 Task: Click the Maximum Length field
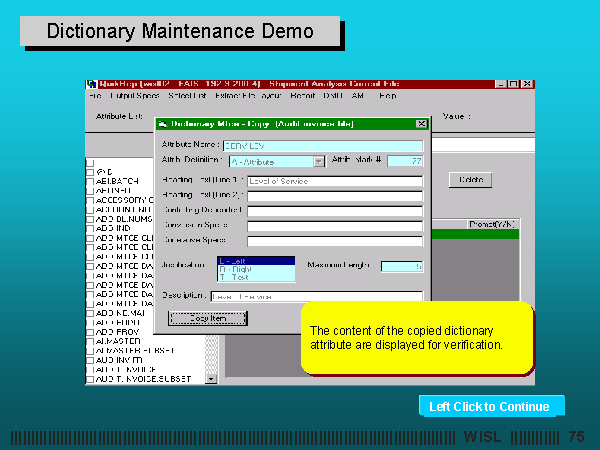pos(402,266)
